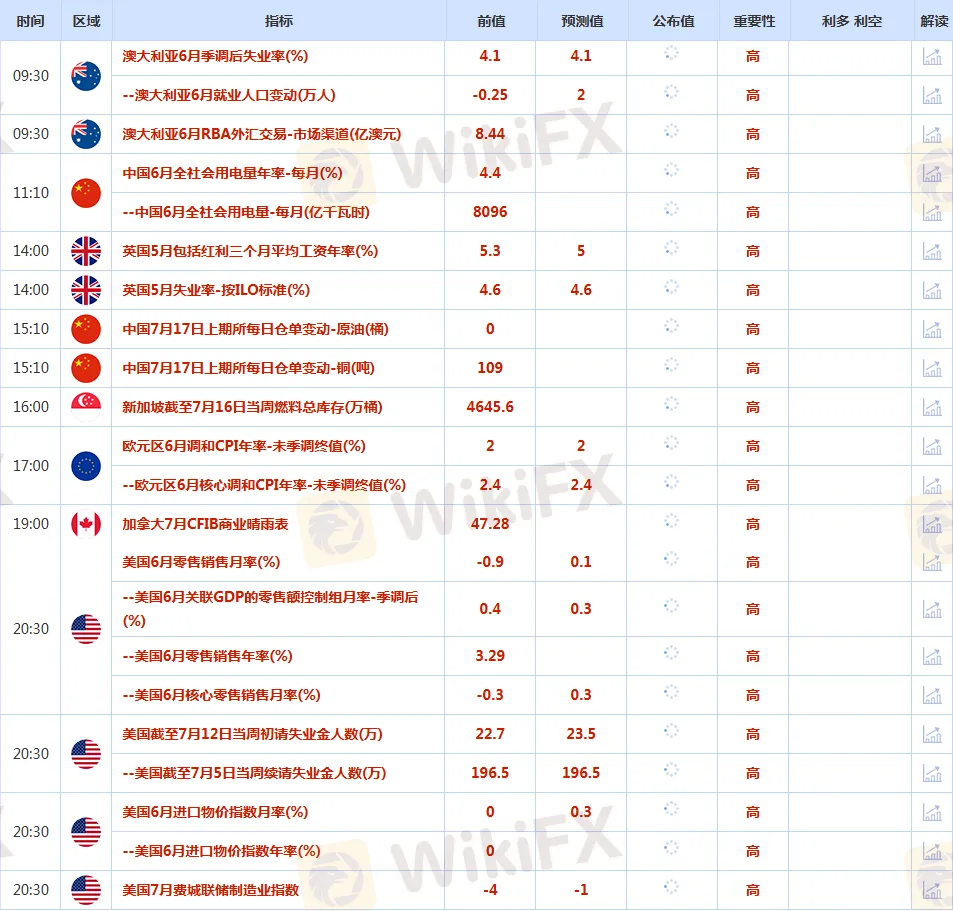953x911 pixels.
Task: Click chart icon for 新加坡 燃料总库存 row
Action: click(932, 407)
